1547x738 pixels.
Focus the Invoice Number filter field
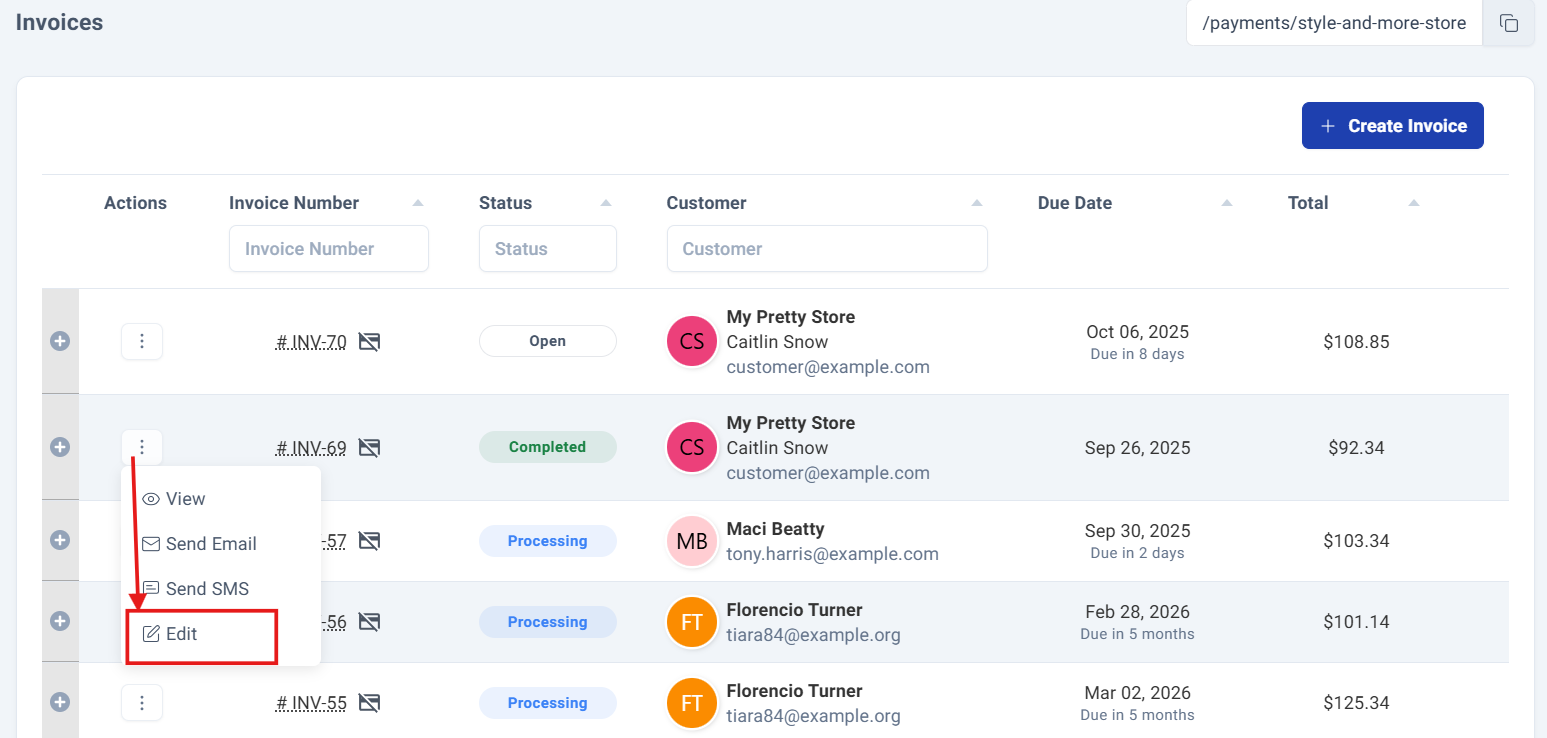[x=329, y=249]
